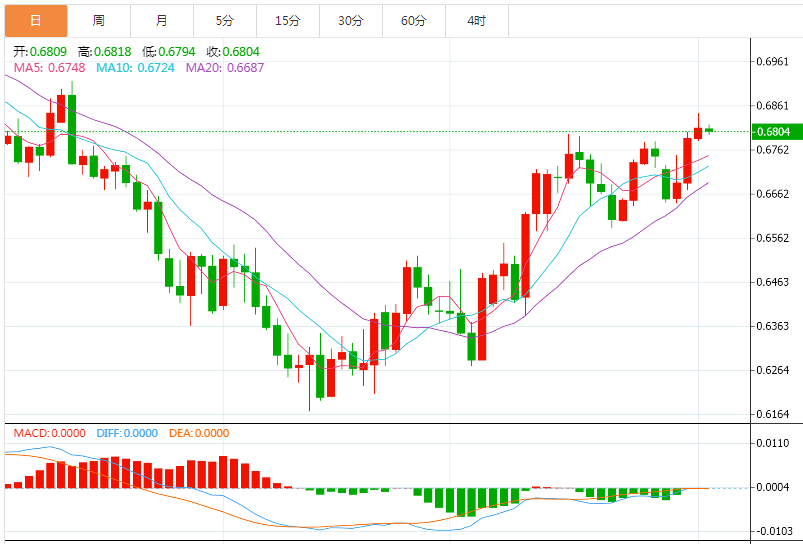Click the MA5: 0.6748 indicator label
This screenshot has width=803, height=544.
49,68
